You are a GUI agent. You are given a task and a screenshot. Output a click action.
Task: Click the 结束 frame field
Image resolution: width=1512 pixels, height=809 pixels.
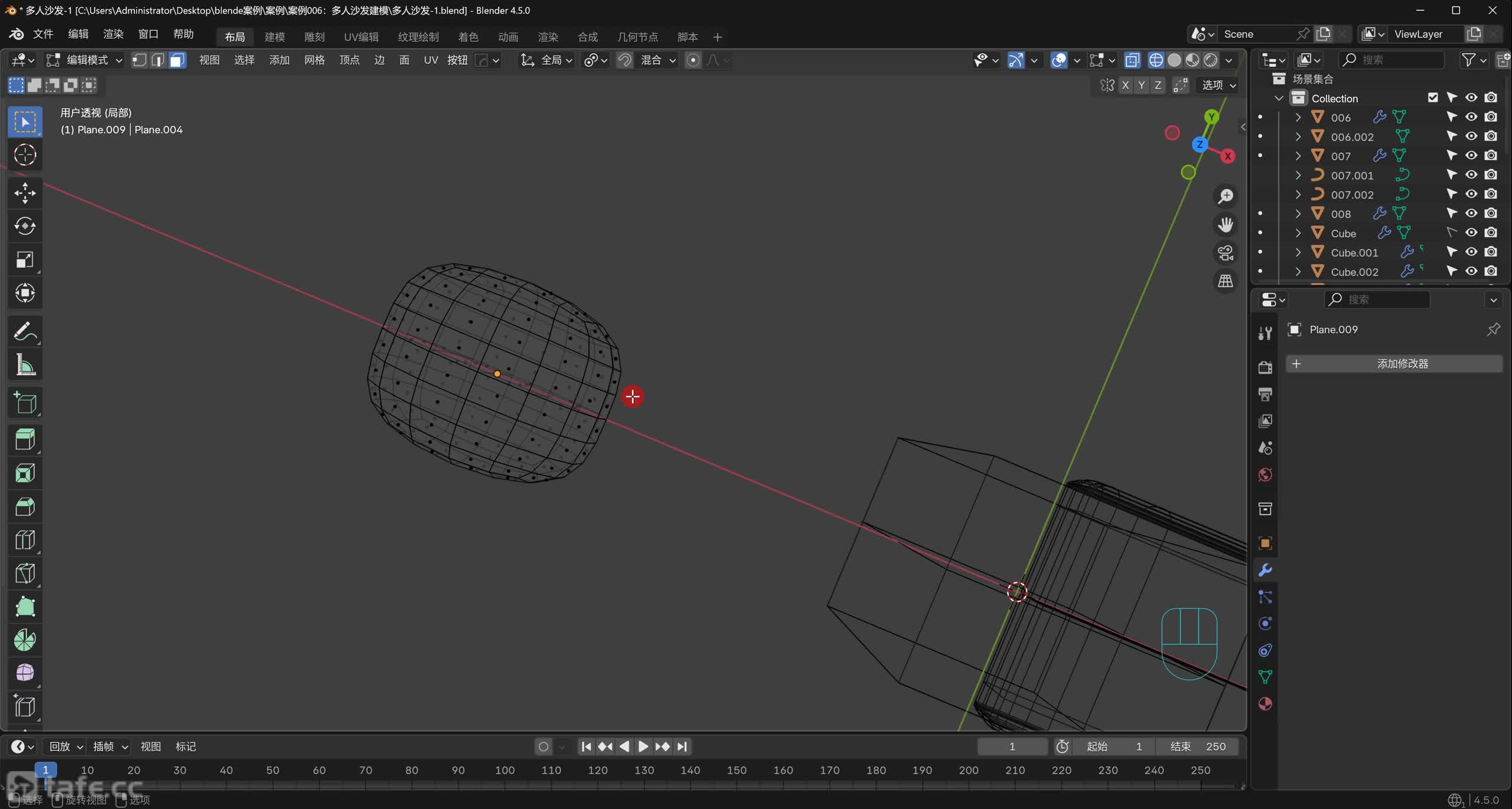[x=1198, y=746]
